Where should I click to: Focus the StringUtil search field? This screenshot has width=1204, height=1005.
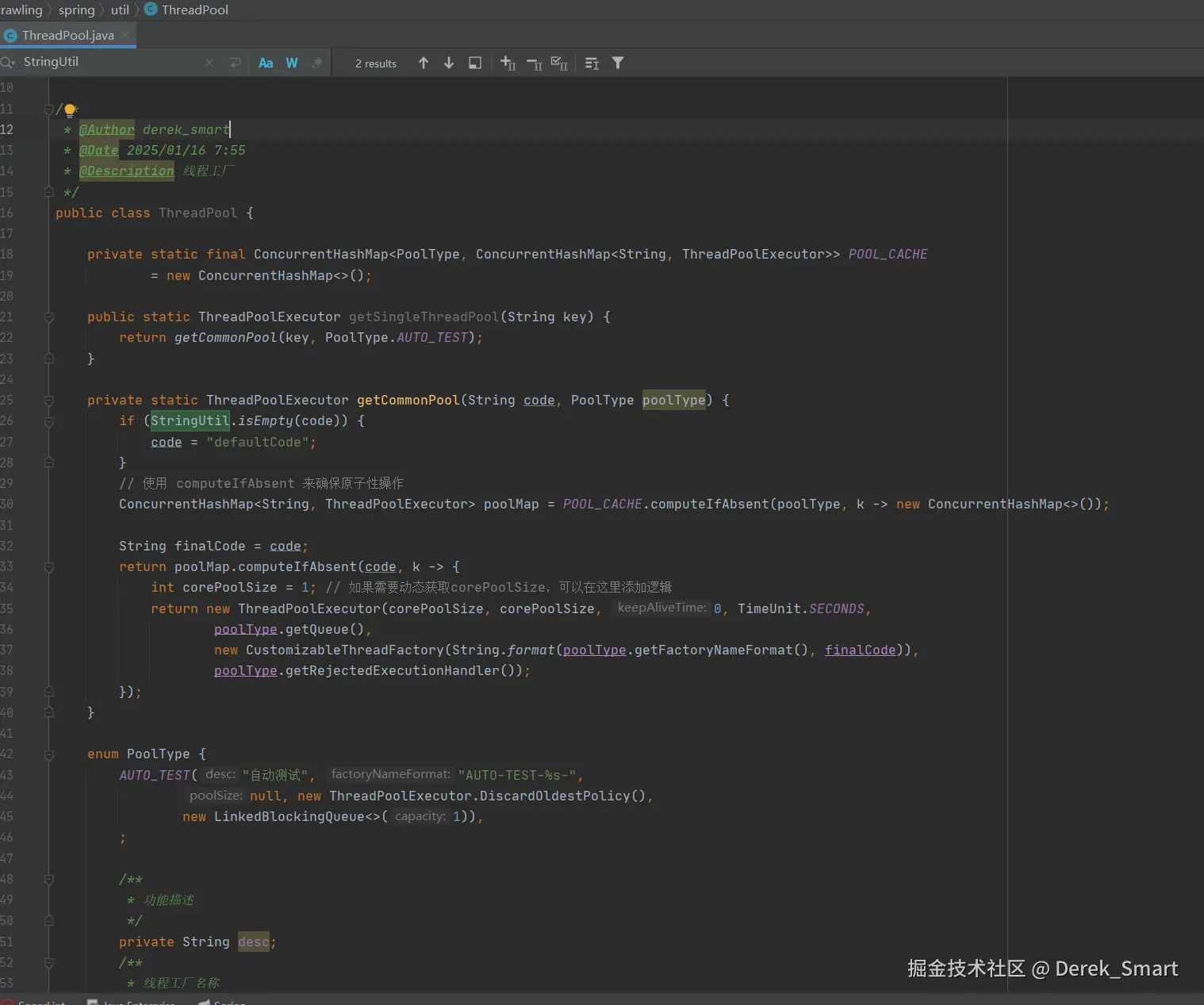(111, 63)
